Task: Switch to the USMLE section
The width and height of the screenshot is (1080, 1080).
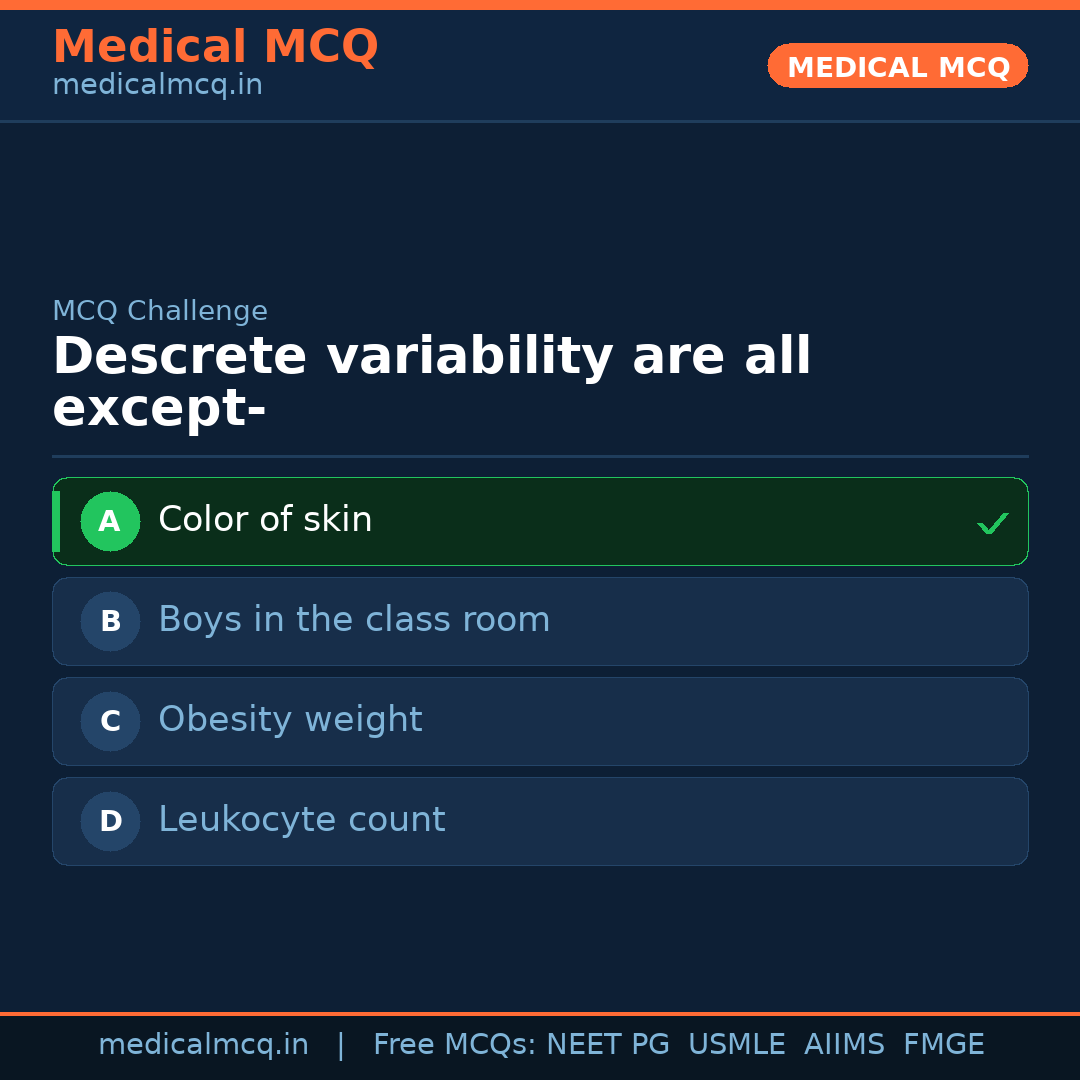Action: [x=737, y=1043]
